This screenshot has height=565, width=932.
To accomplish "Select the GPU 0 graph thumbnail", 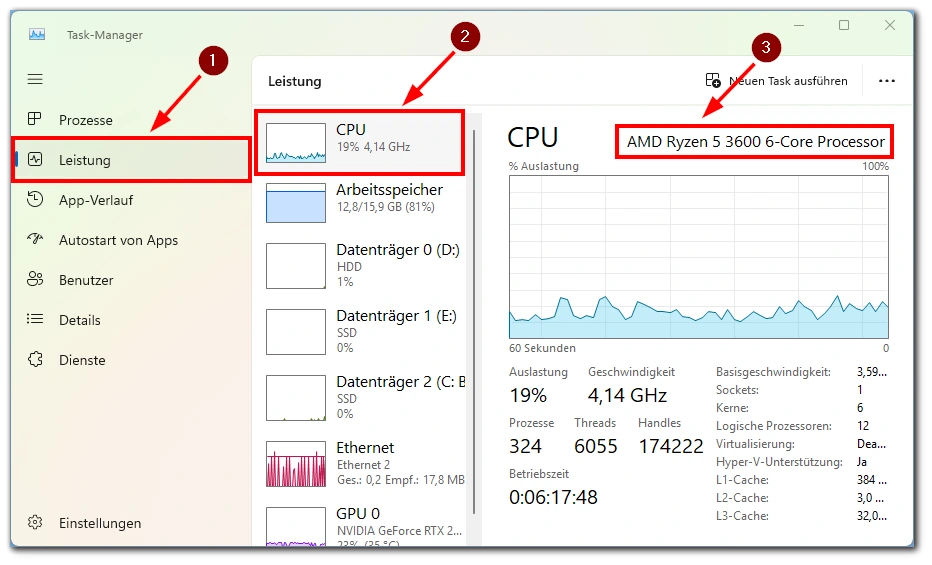I will coord(296,526).
